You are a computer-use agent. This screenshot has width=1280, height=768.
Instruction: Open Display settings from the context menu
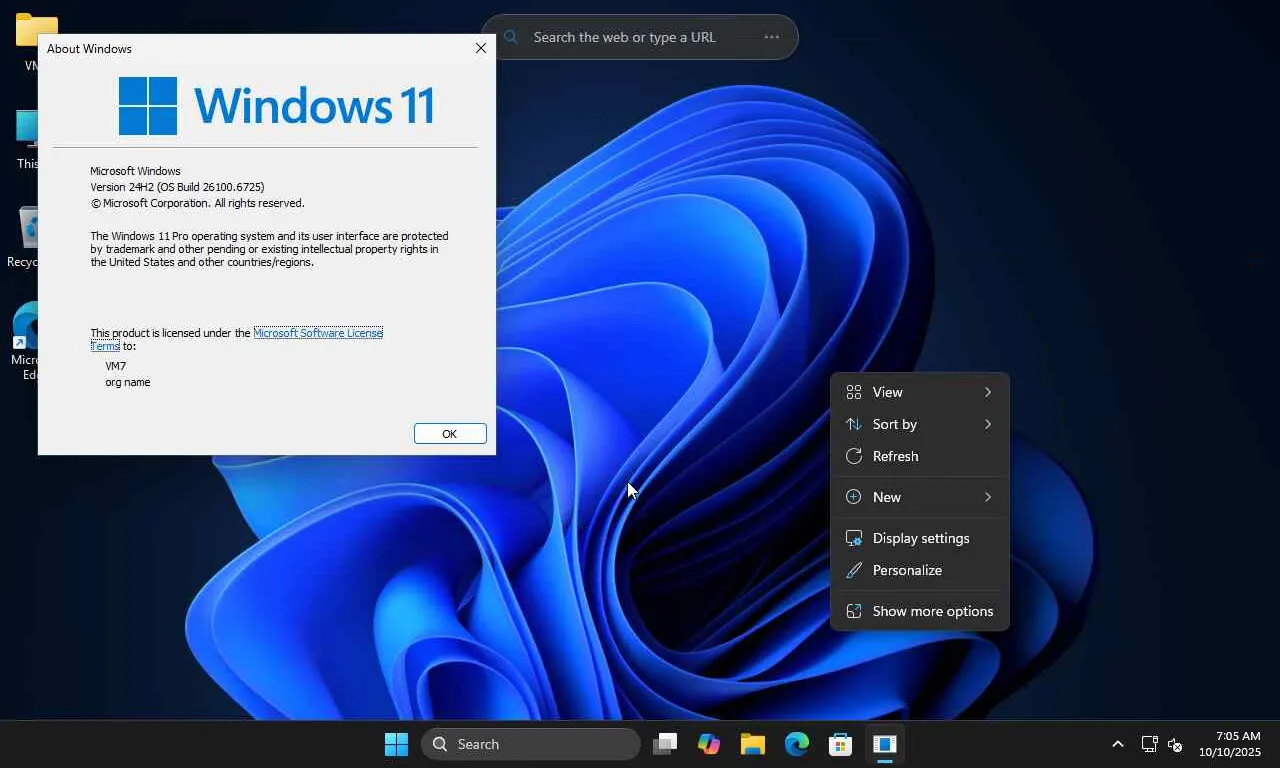tap(919, 538)
